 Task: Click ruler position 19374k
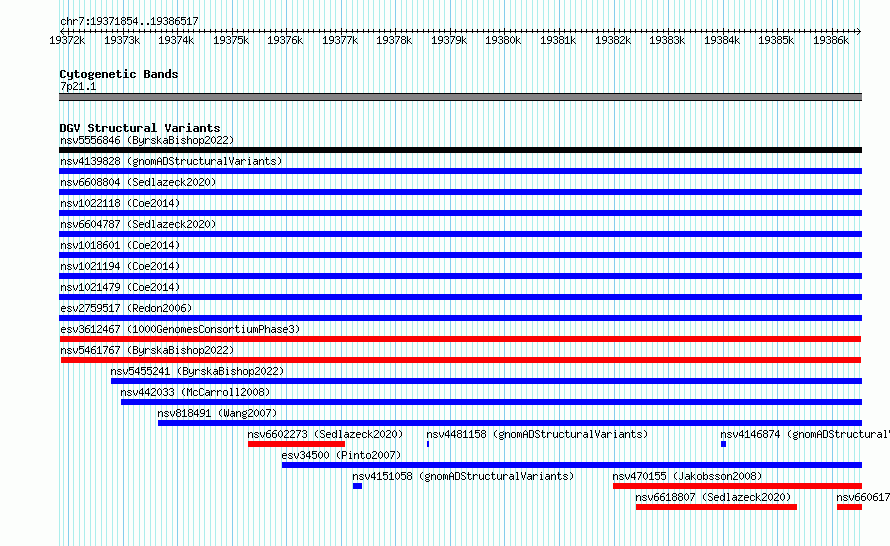[176, 40]
